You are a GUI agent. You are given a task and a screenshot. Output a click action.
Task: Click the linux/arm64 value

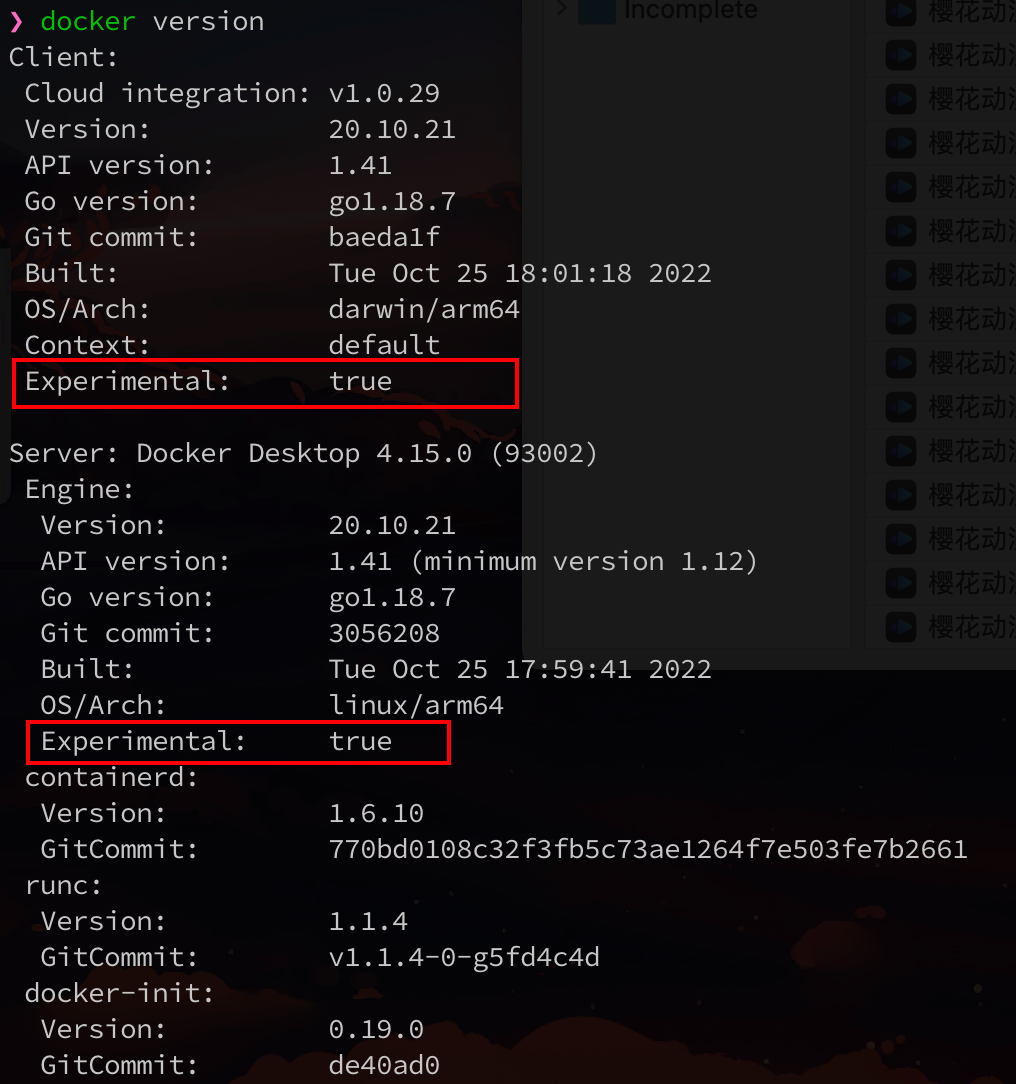[416, 705]
